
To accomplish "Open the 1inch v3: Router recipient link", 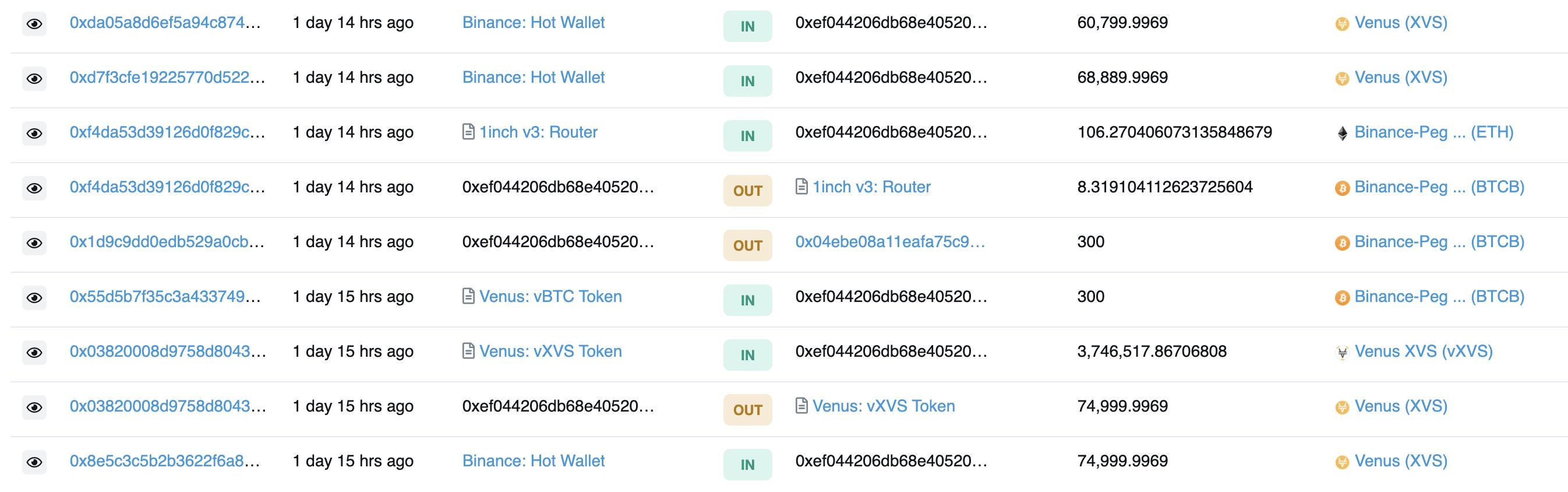I will [871, 187].
